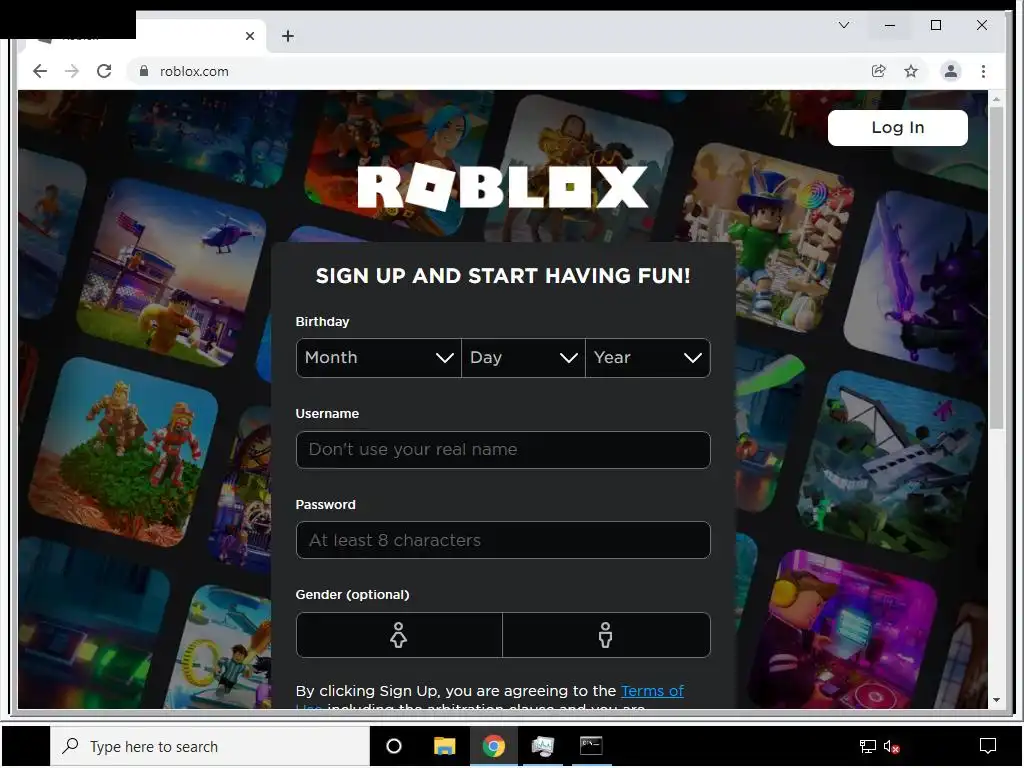Click the helicopter game thumbnail
This screenshot has width=1024, height=768.
[x=171, y=273]
